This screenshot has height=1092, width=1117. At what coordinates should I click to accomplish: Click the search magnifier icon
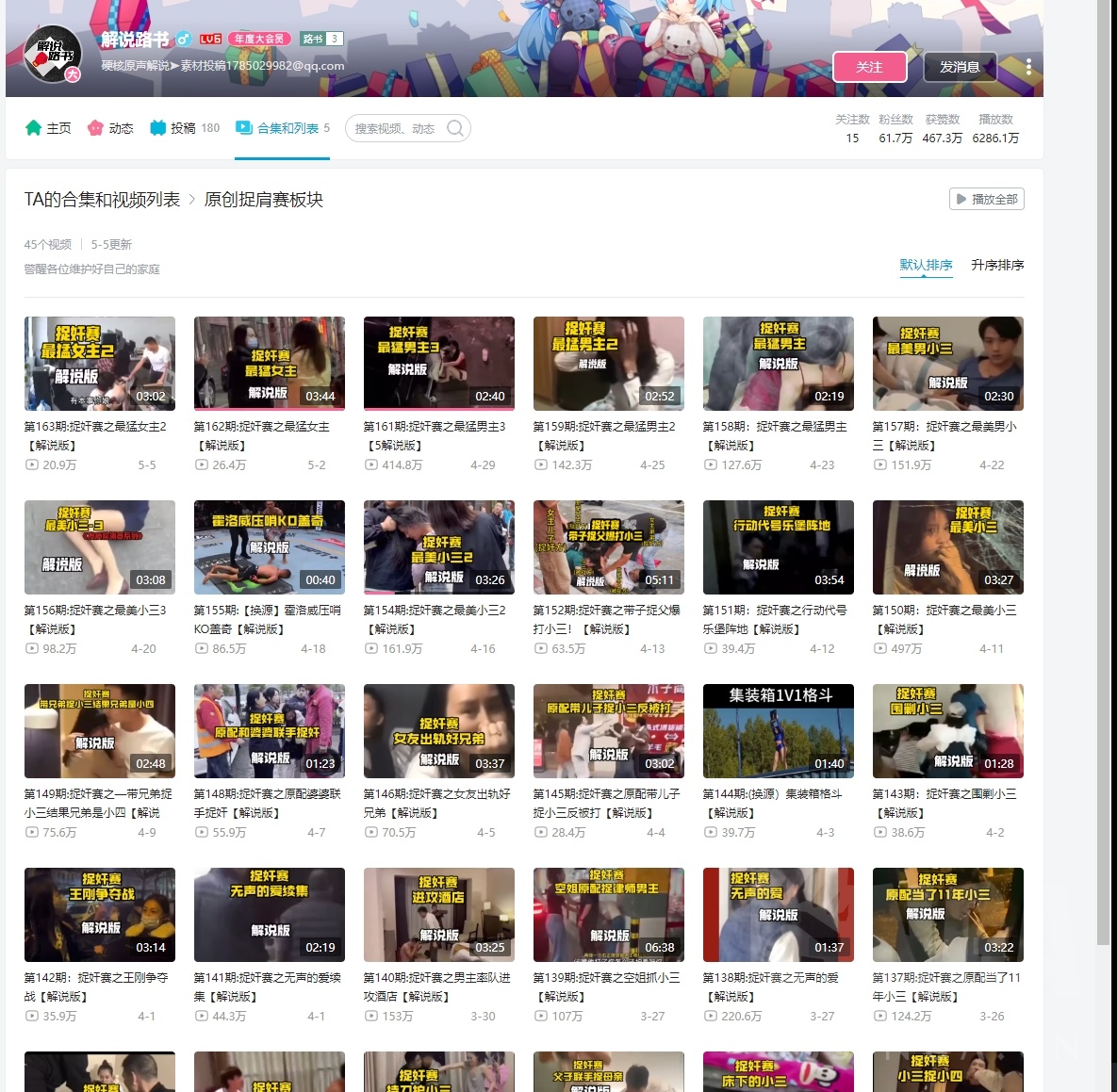pyautogui.click(x=456, y=127)
